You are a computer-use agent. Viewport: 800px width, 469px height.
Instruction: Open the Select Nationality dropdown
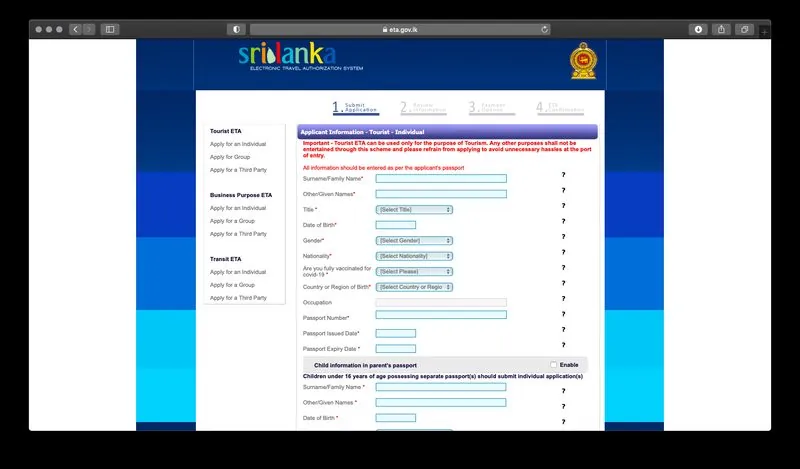pyautogui.click(x=414, y=256)
